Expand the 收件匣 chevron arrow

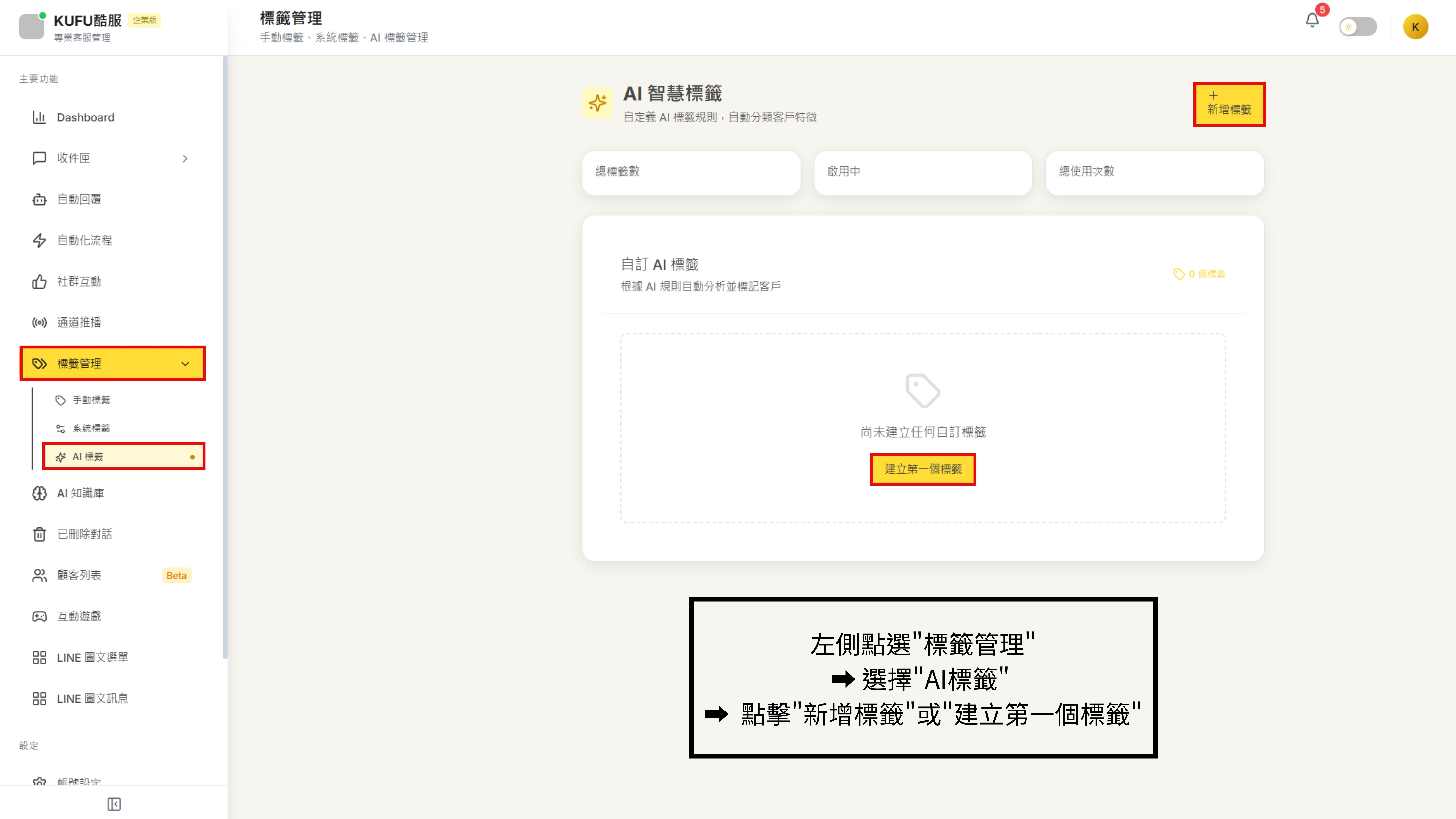(x=185, y=159)
